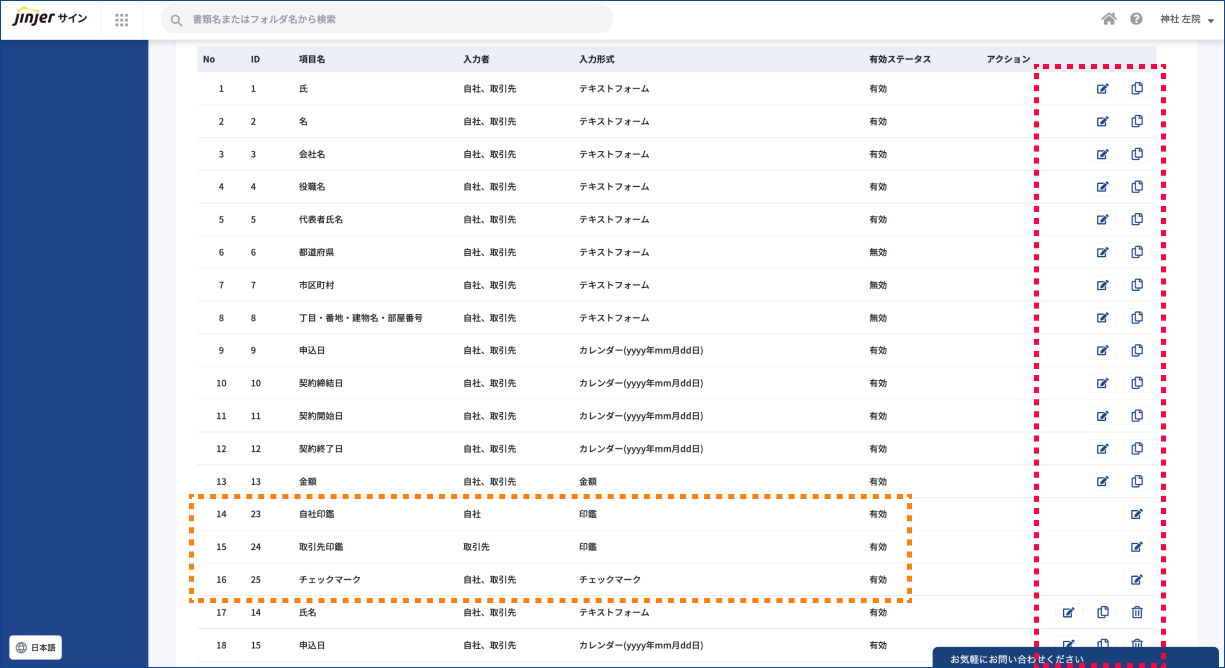
Task: Expand the 神社 左院 user dropdown
Action: point(1186,20)
